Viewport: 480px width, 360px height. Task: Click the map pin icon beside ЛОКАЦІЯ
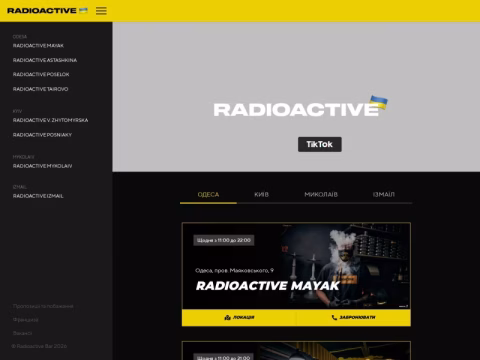tap(228, 318)
